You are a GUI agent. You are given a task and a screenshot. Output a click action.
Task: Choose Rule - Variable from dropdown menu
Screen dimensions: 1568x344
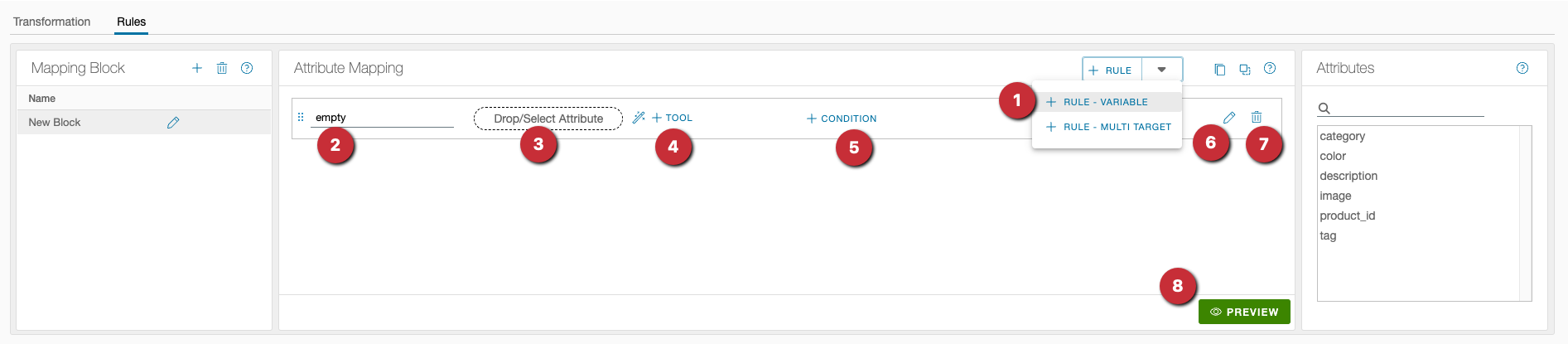point(1105,102)
